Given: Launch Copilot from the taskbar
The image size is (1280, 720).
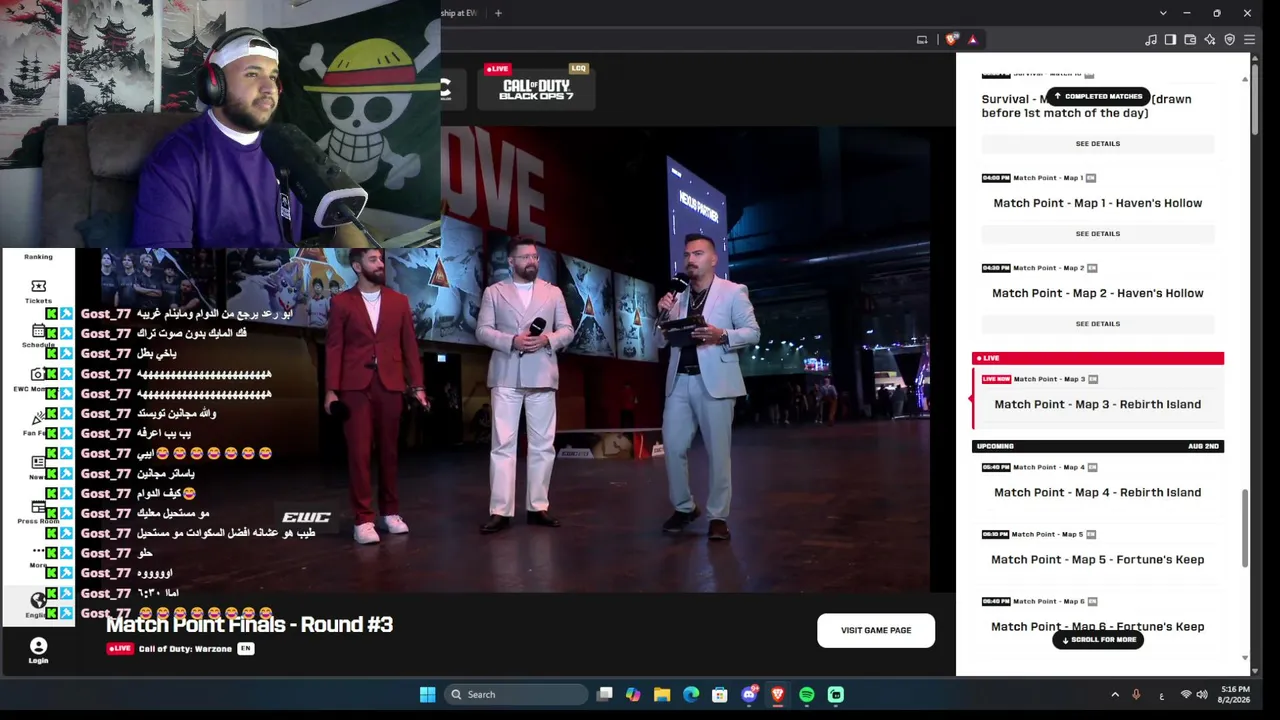Looking at the screenshot, I should pos(633,695).
